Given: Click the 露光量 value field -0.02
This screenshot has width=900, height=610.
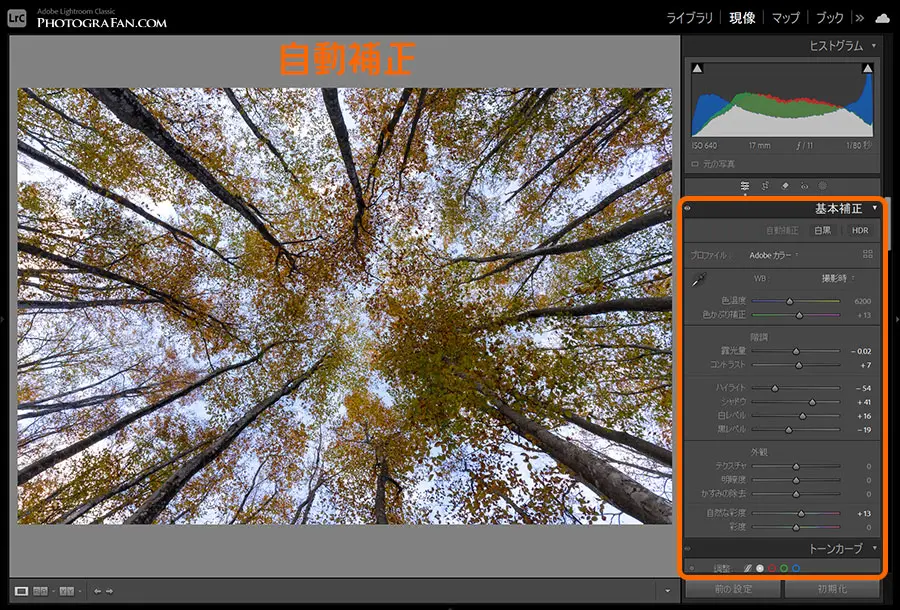Looking at the screenshot, I should click(860, 351).
